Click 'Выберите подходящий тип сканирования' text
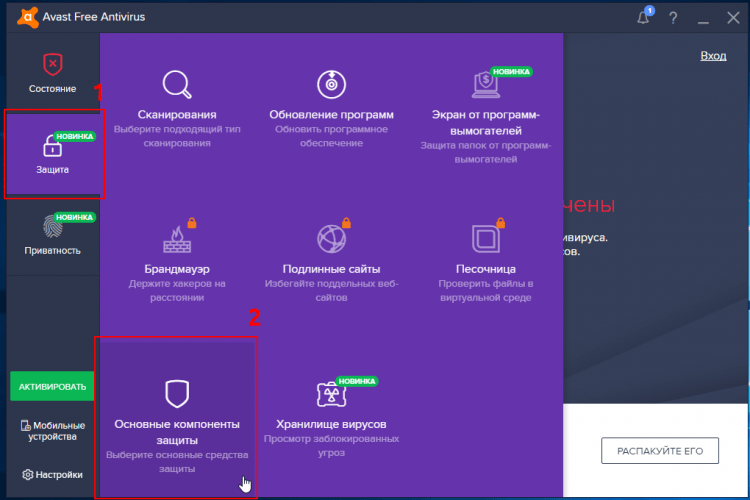750x500 pixels. pyautogui.click(x=177, y=136)
